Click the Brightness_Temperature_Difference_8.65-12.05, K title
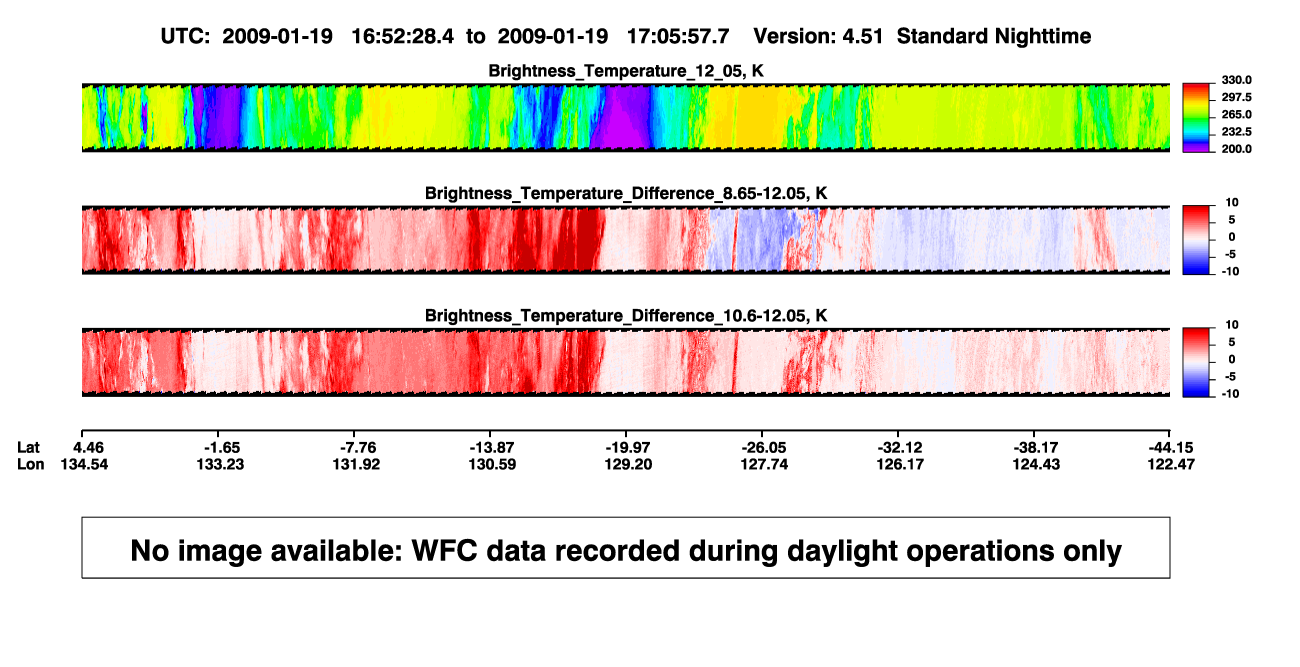Image resolution: width=1300 pixels, height=667 pixels. pyautogui.click(x=626, y=193)
